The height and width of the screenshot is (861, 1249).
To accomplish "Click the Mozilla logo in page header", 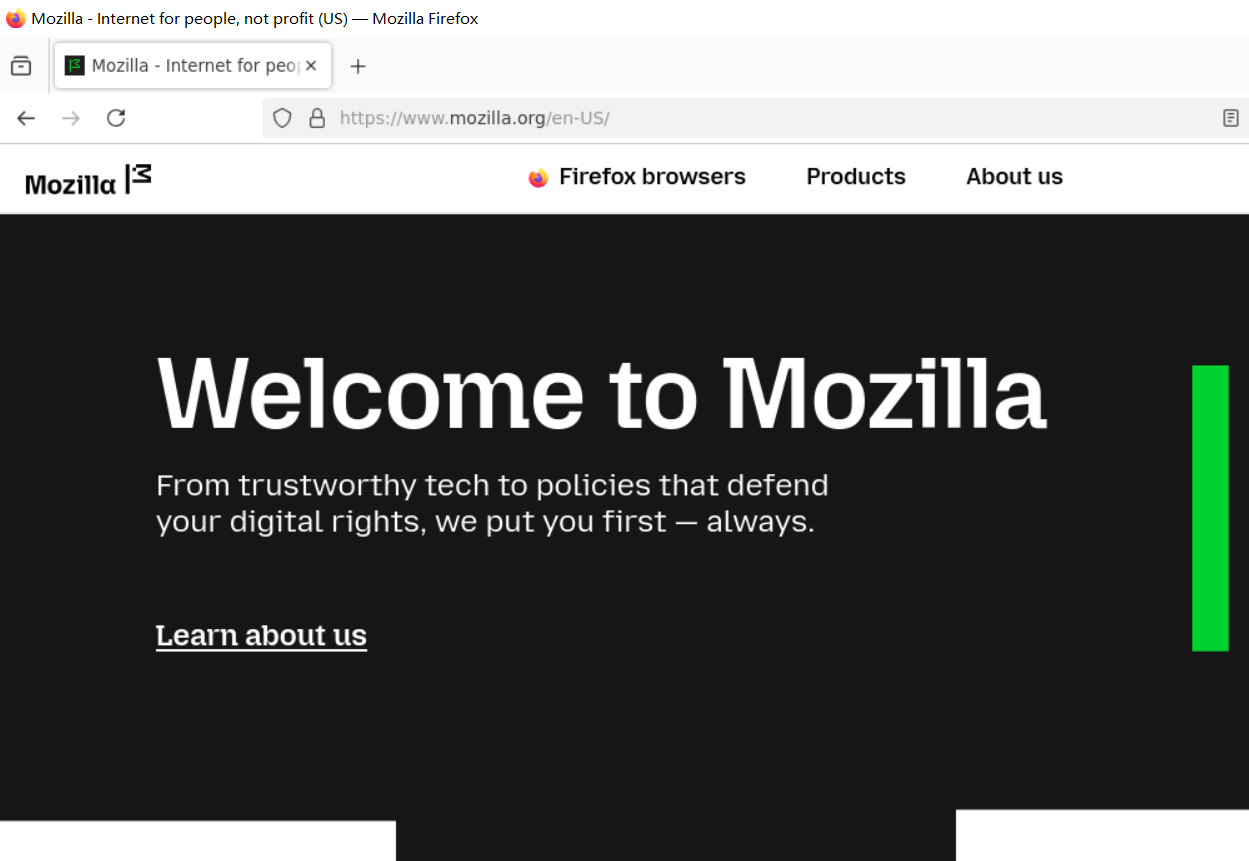I will 88,180.
